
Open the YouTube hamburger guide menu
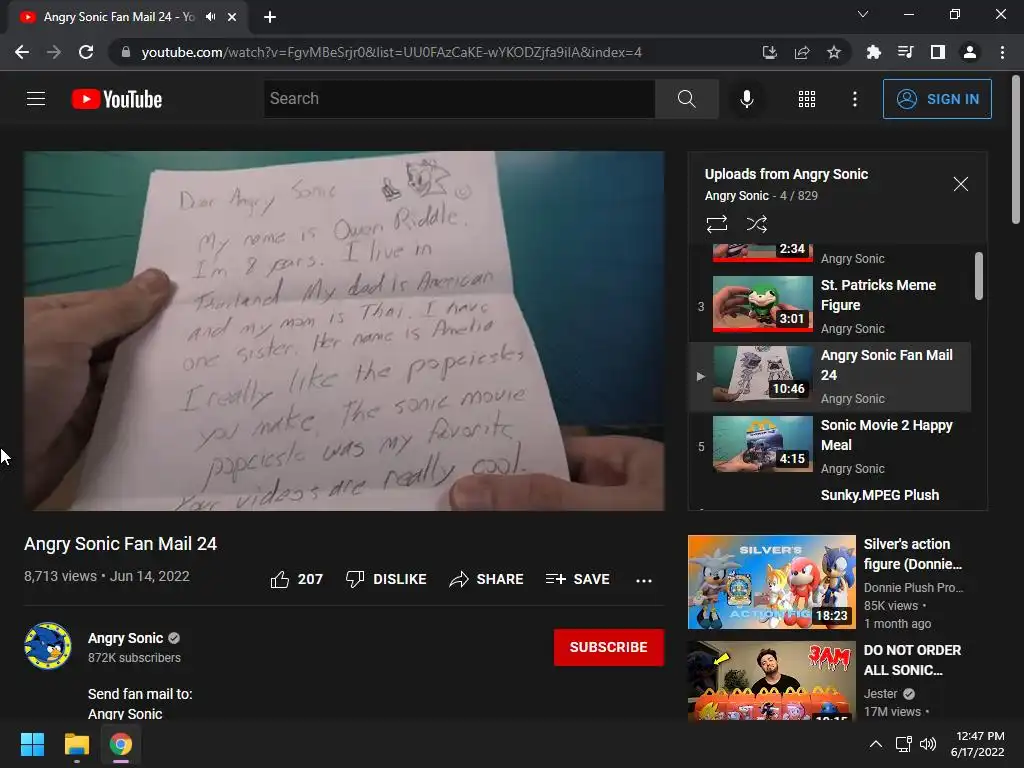pos(36,99)
